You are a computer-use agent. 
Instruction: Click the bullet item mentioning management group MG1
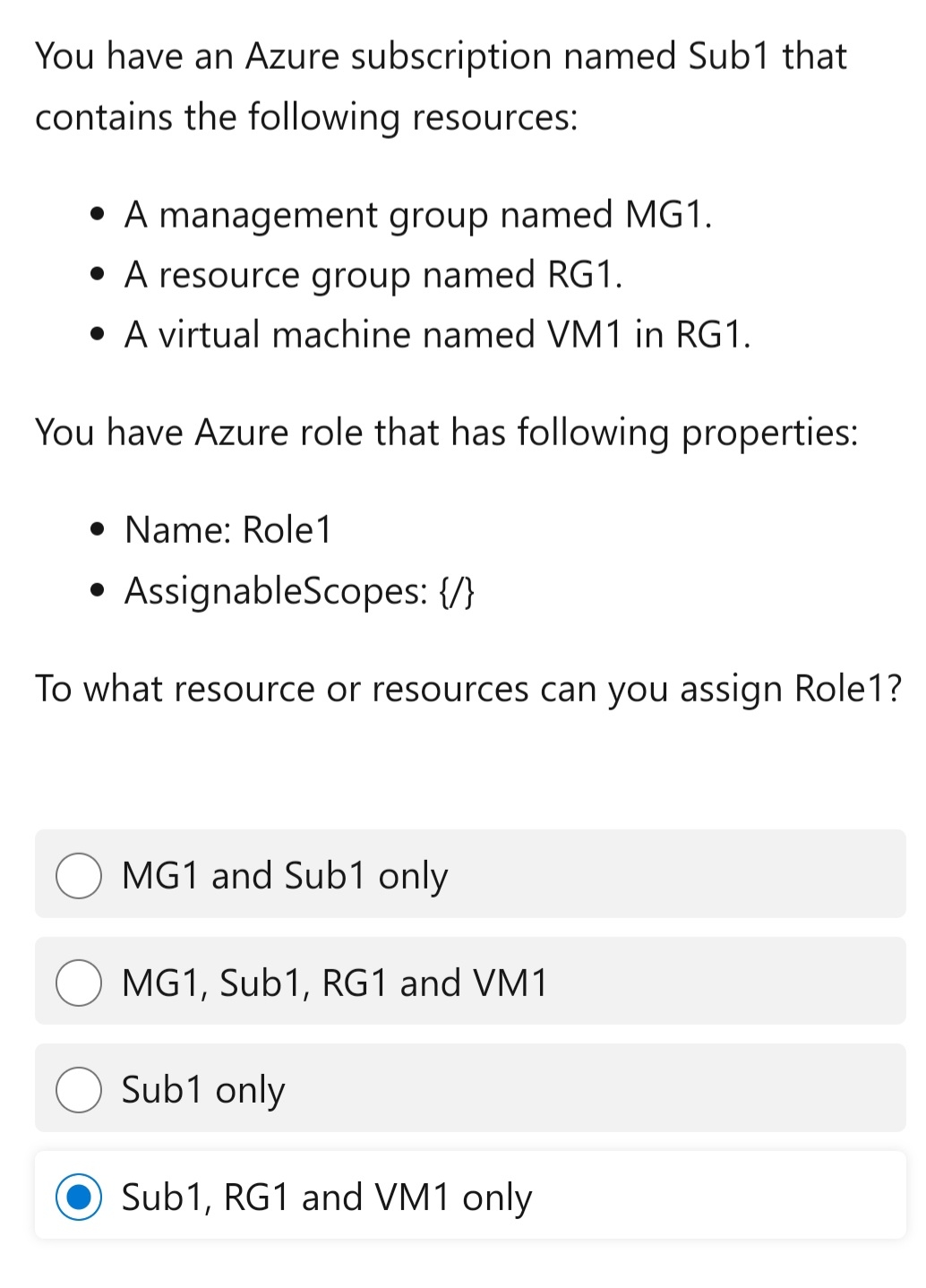[x=420, y=215]
